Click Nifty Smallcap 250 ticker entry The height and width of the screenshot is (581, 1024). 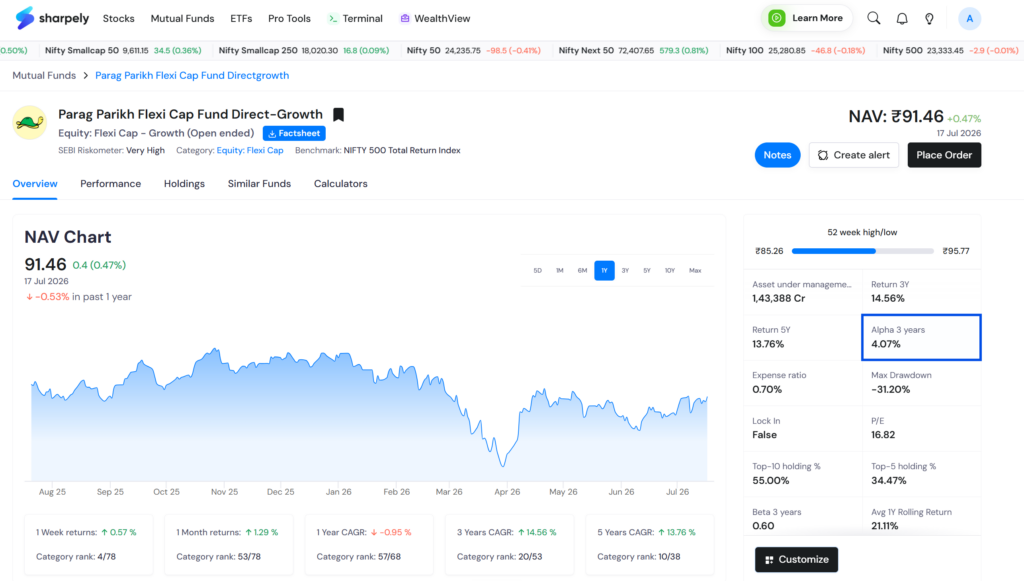(304, 50)
